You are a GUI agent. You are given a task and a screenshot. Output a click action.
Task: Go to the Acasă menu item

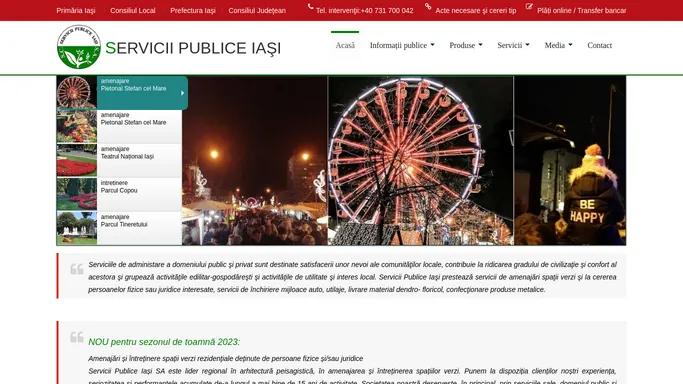click(x=345, y=45)
